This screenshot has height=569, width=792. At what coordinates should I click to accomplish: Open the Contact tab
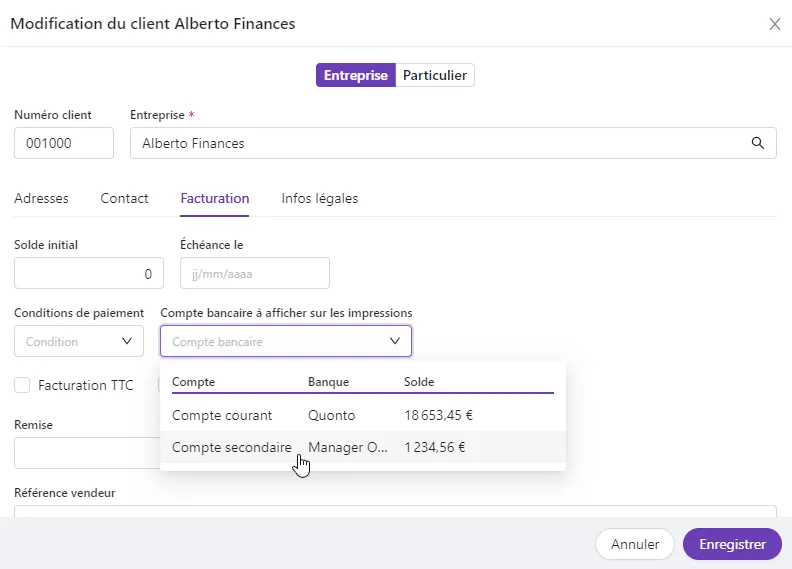coord(124,198)
